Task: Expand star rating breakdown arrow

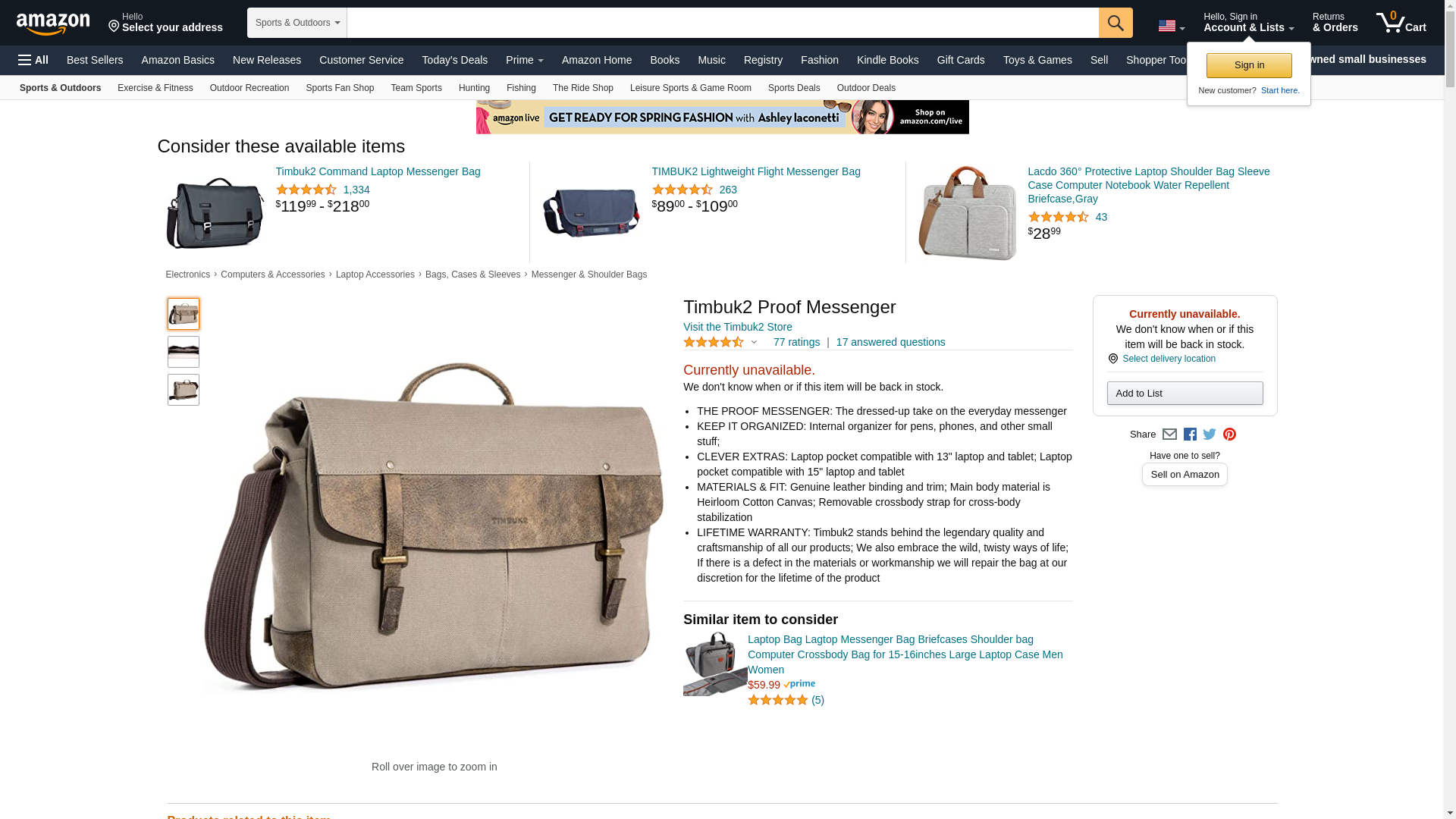Action: point(754,342)
